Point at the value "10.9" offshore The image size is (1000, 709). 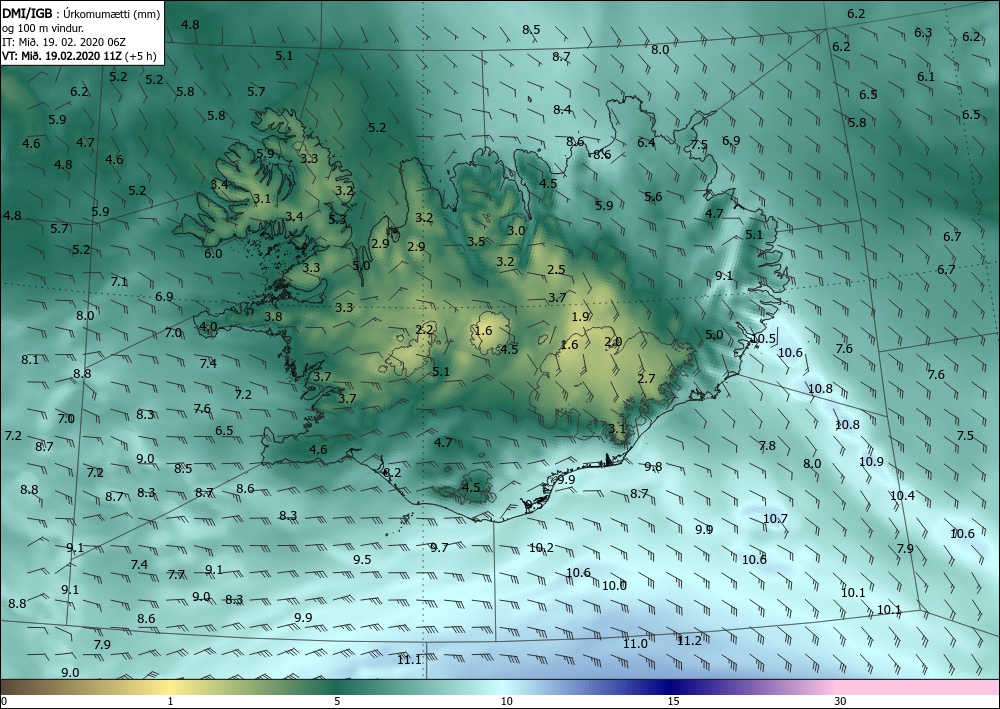point(871,462)
